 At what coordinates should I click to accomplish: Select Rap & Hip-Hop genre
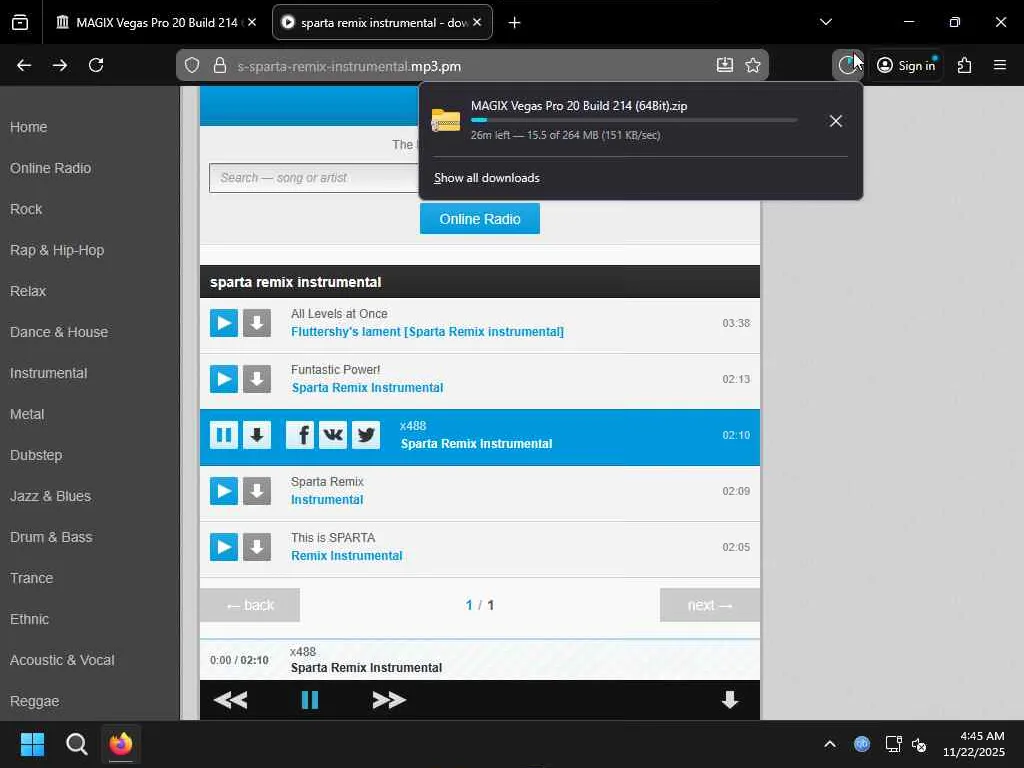pyautogui.click(x=57, y=251)
